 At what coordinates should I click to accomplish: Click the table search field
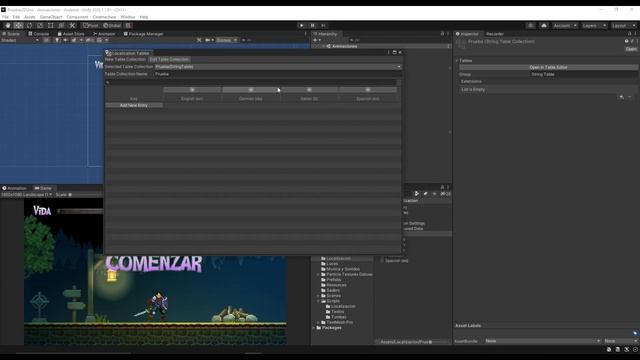(x=251, y=82)
